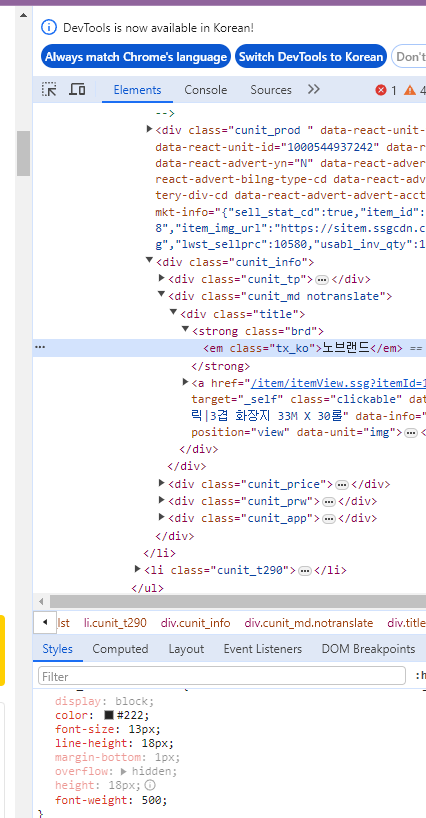426x818 pixels.
Task: Activate the inspect element picker icon
Action: pos(50,89)
